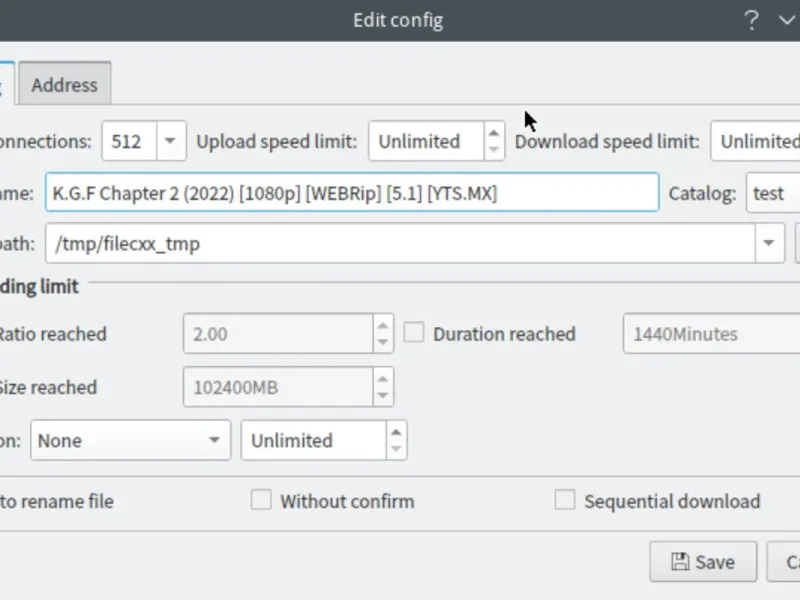Viewport: 800px width, 600px height.
Task: Click the help question mark icon
Action: coord(751,20)
